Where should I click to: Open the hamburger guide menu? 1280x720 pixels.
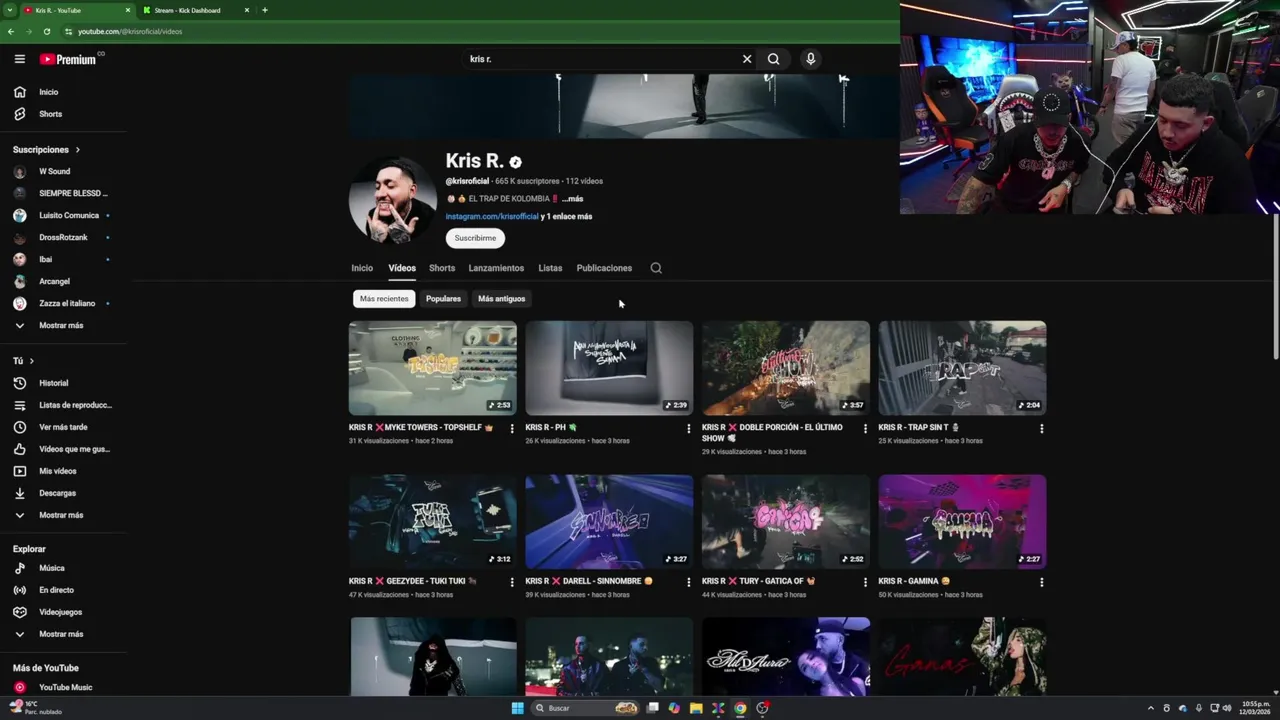click(19, 59)
